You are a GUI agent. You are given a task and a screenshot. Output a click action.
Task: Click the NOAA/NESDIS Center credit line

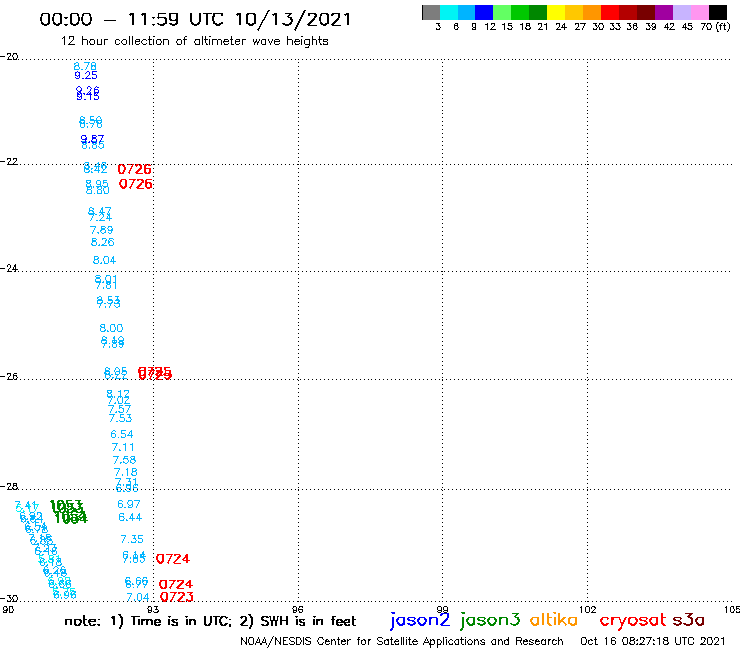click(x=402, y=641)
